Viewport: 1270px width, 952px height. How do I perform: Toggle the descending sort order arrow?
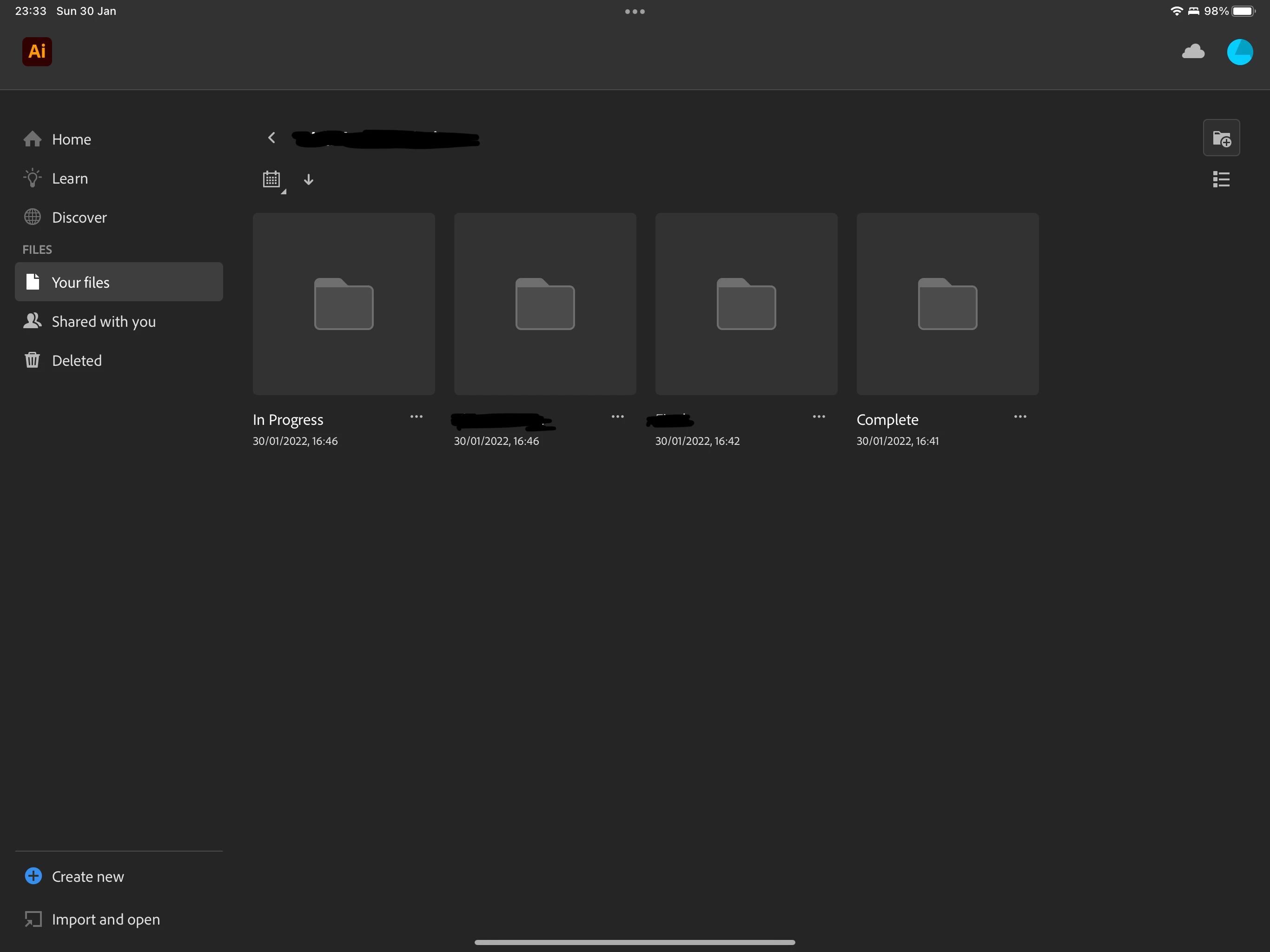pyautogui.click(x=308, y=180)
